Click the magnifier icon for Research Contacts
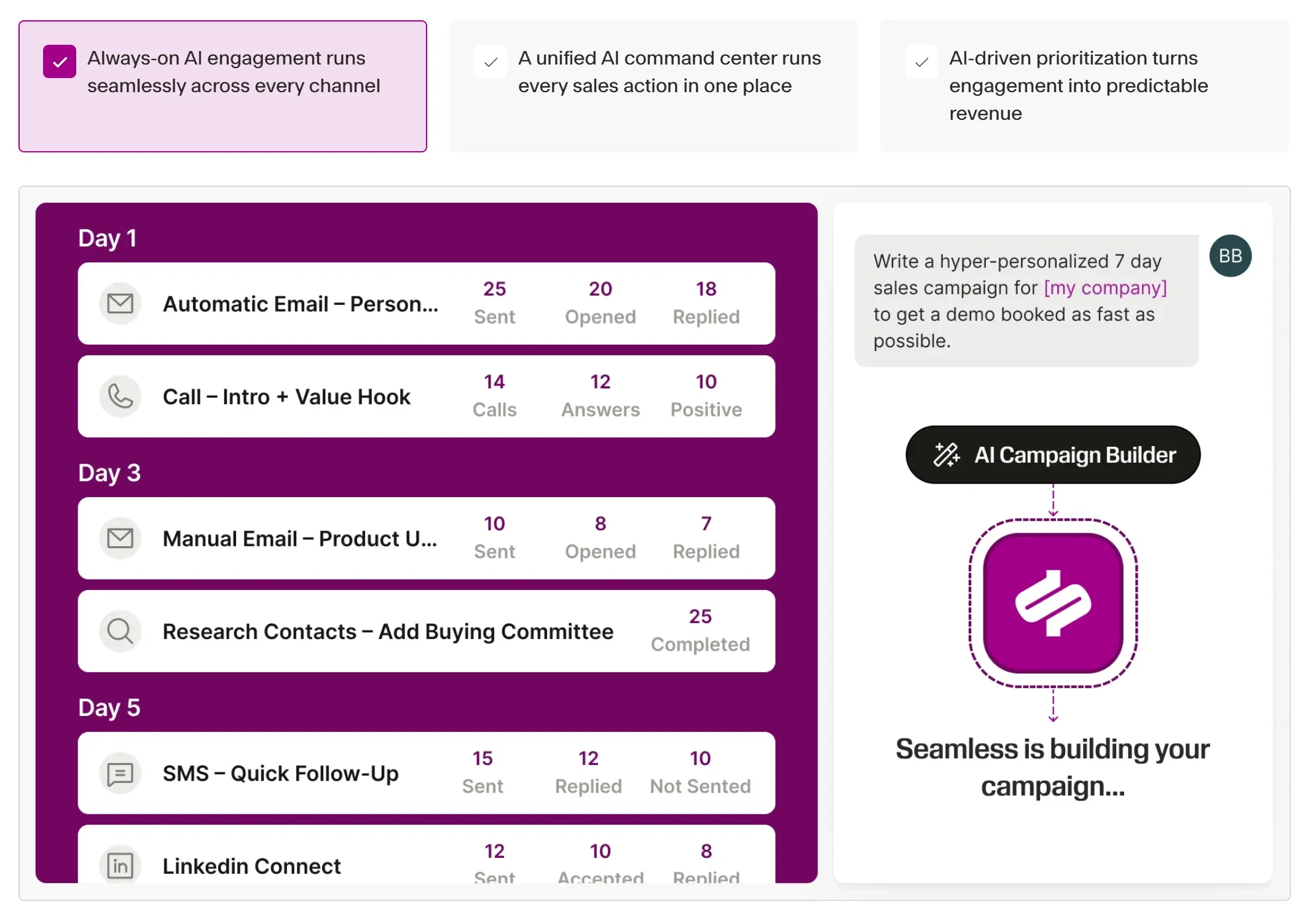The width and height of the screenshot is (1316, 915). click(120, 631)
